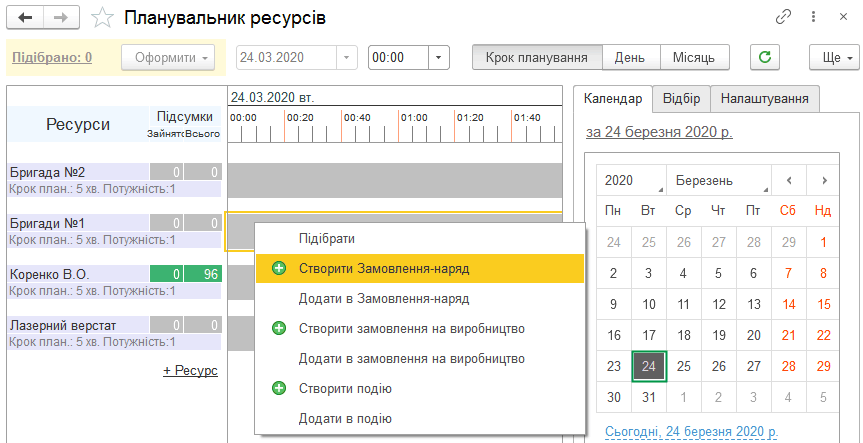The image size is (863, 443).
Task: Click the back navigation arrow
Action: (x=25, y=18)
